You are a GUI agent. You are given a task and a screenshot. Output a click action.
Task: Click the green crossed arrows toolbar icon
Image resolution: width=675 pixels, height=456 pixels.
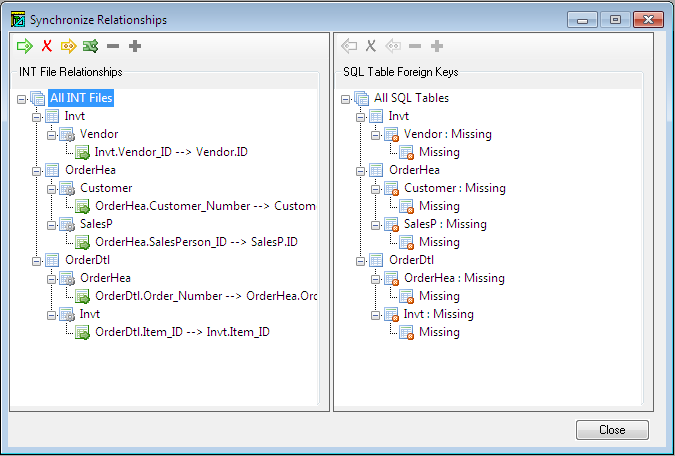[x=91, y=46]
